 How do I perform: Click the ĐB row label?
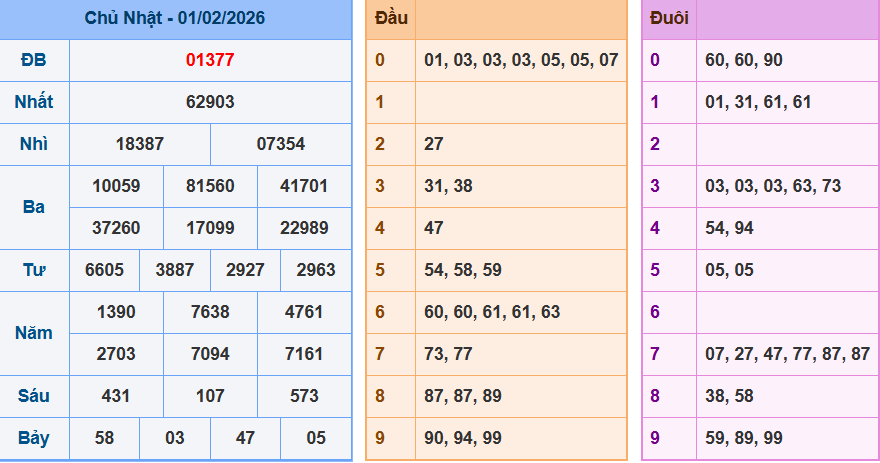pyautogui.click(x=35, y=60)
